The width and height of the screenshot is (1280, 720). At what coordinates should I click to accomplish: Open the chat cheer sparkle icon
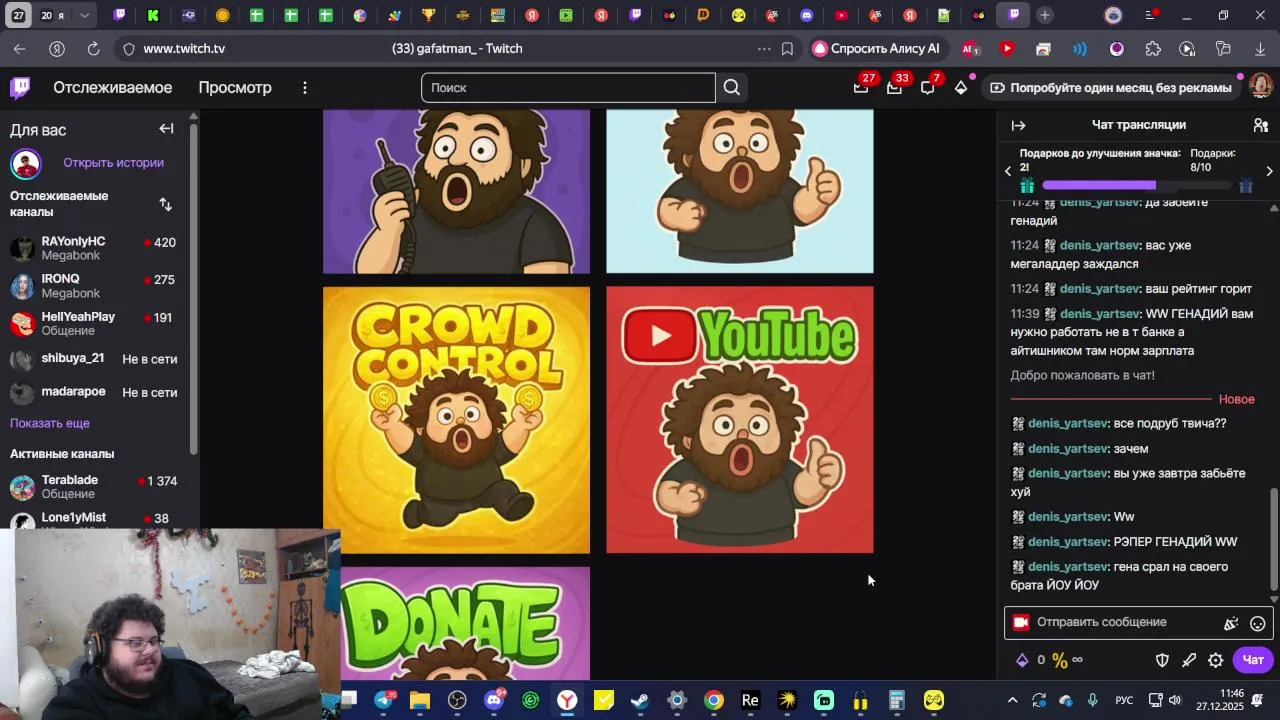coord(1231,623)
